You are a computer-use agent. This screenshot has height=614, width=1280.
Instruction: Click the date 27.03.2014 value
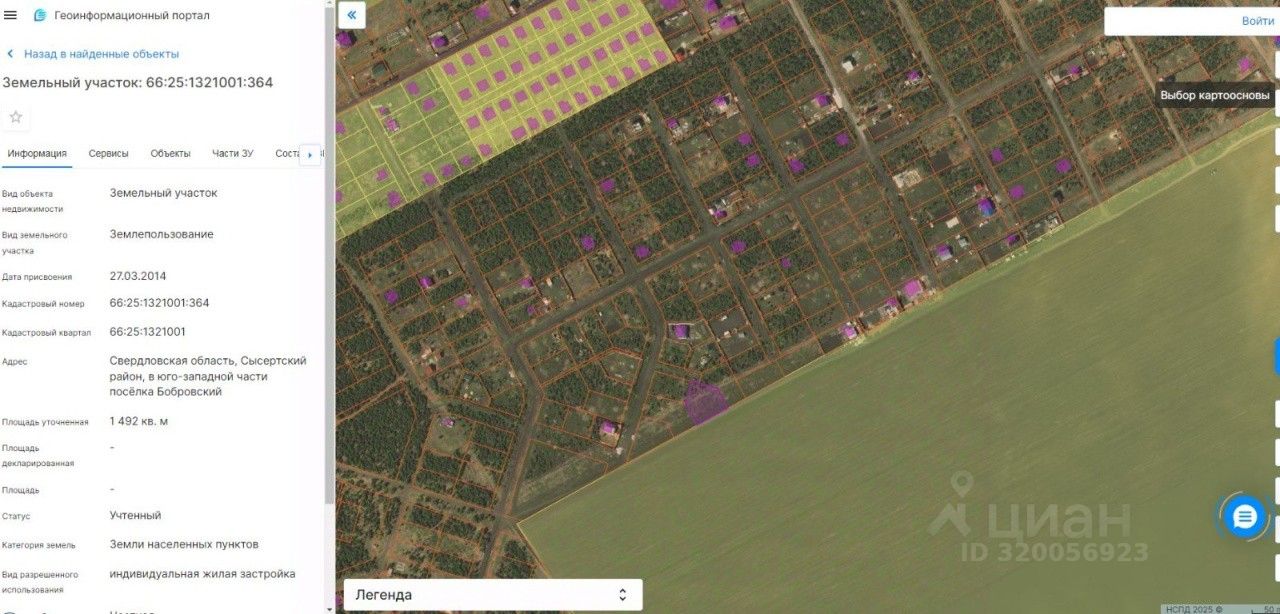point(137,276)
